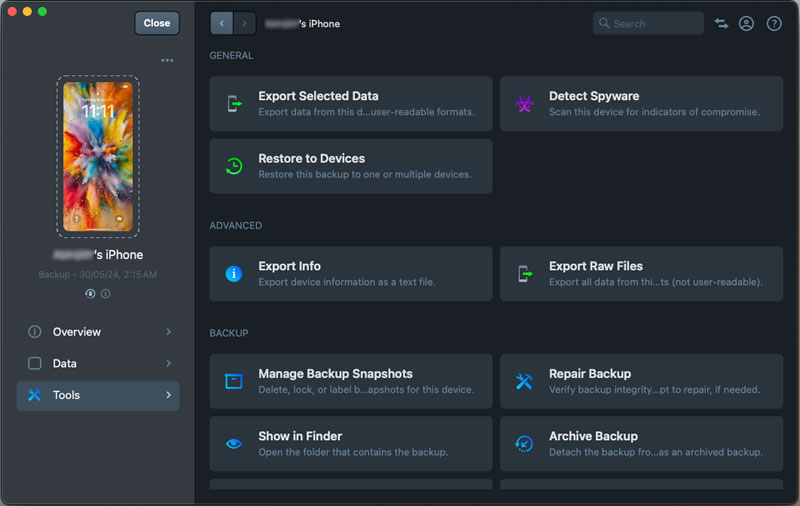Open Export Info tool
Viewport: 800px width, 506px height.
[351, 274]
